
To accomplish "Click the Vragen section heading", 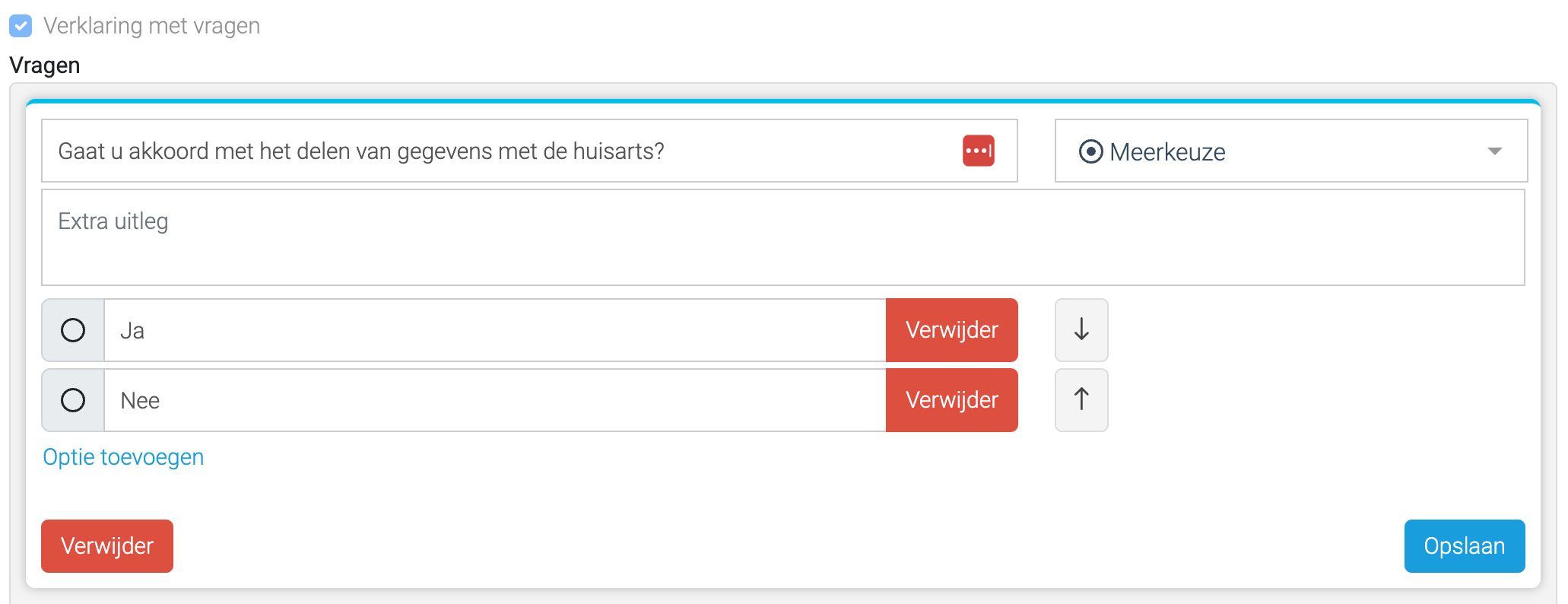I will (x=45, y=65).
